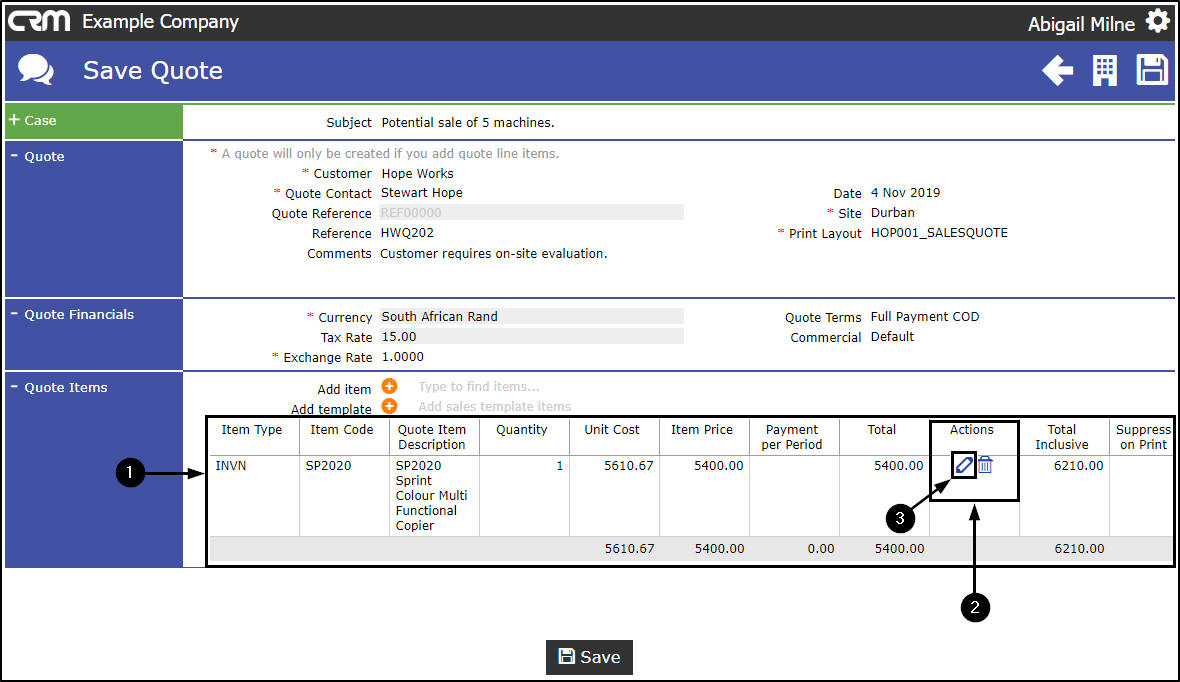Delete the SP2020 item with trash icon
The image size is (1180, 682).
click(985, 465)
